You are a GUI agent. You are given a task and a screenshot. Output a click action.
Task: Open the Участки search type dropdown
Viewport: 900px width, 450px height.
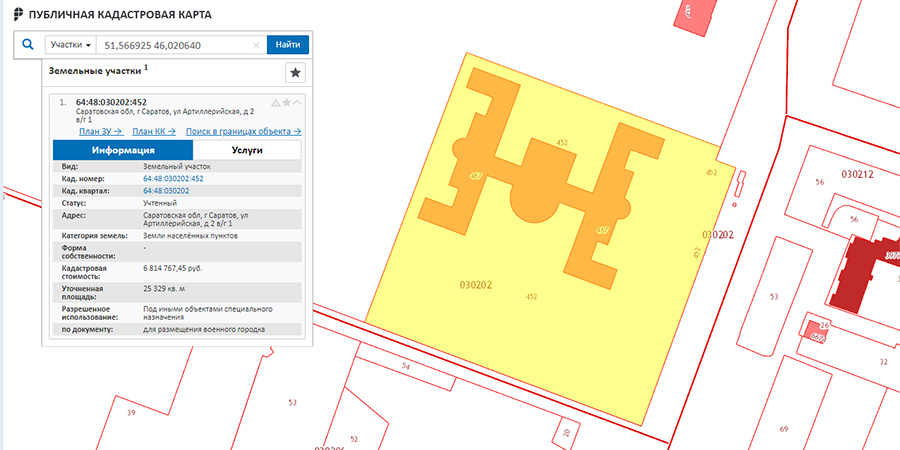pos(71,45)
